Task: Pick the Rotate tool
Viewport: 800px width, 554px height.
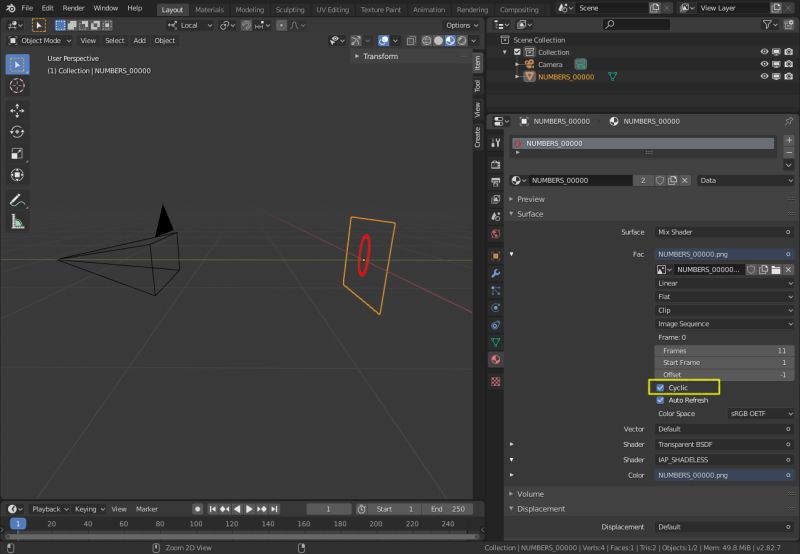Action: point(17,132)
